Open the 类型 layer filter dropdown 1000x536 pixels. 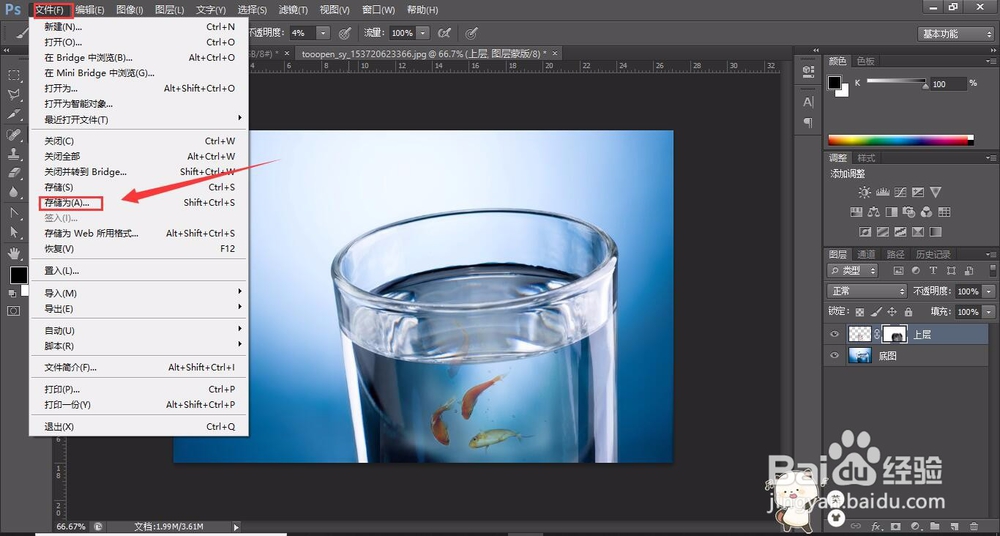[853, 271]
